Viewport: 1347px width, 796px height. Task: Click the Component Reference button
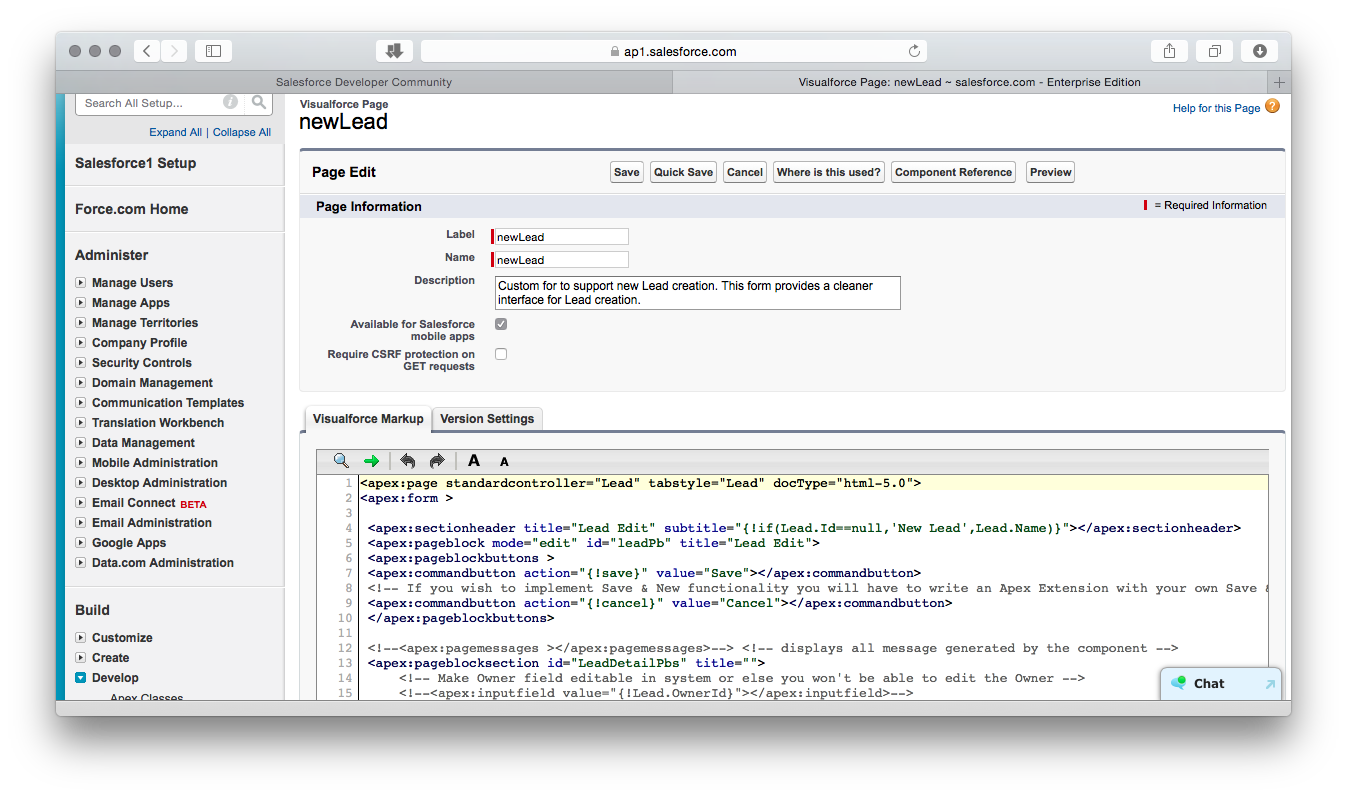click(x=953, y=172)
